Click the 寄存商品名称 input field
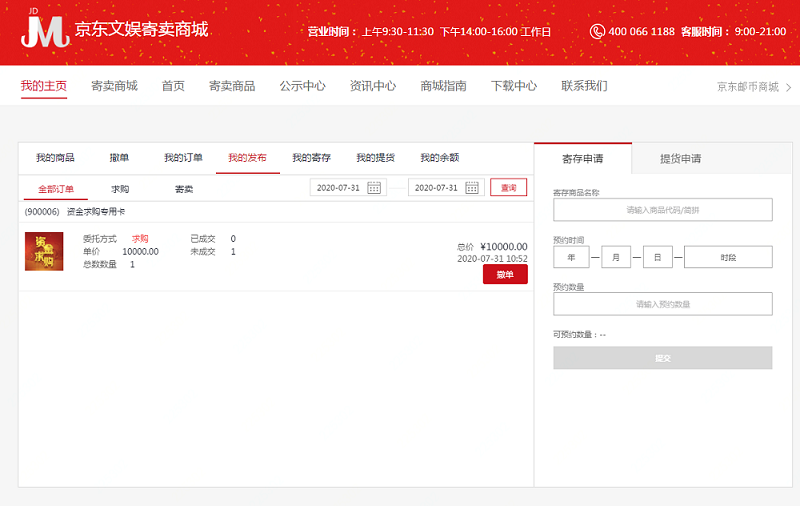Screen dimensions: 800x506 [x=662, y=210]
